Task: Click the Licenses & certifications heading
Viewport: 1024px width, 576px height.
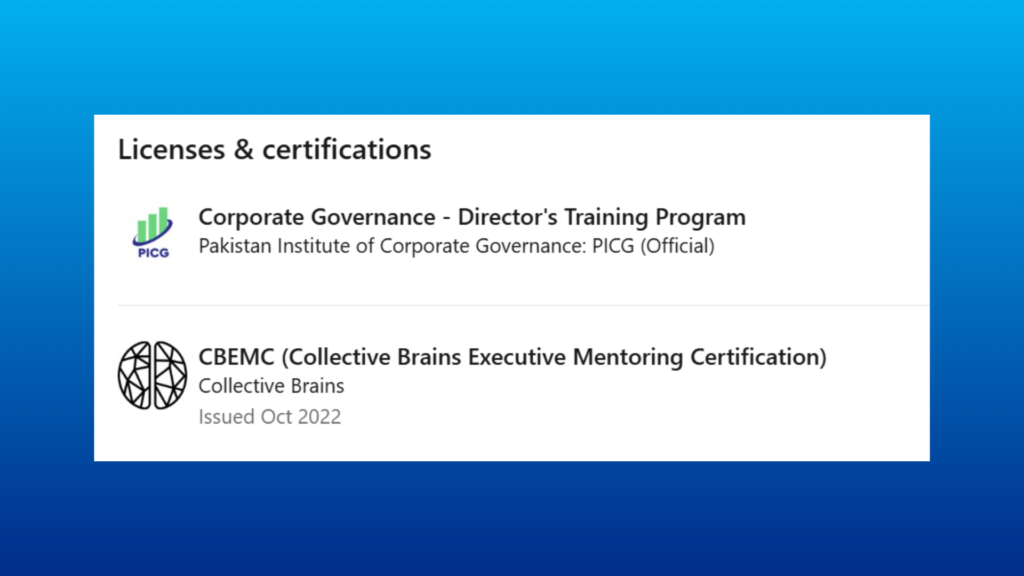Action: coord(274,150)
